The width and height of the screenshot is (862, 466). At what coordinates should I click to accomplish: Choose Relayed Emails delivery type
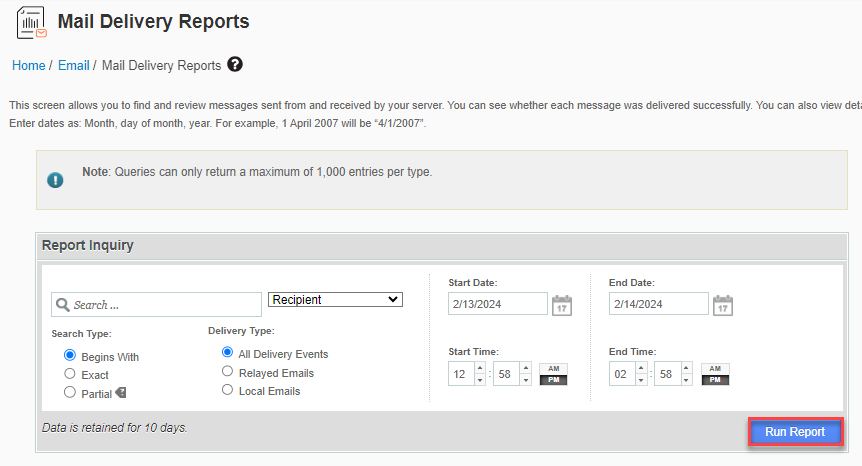click(x=229, y=372)
